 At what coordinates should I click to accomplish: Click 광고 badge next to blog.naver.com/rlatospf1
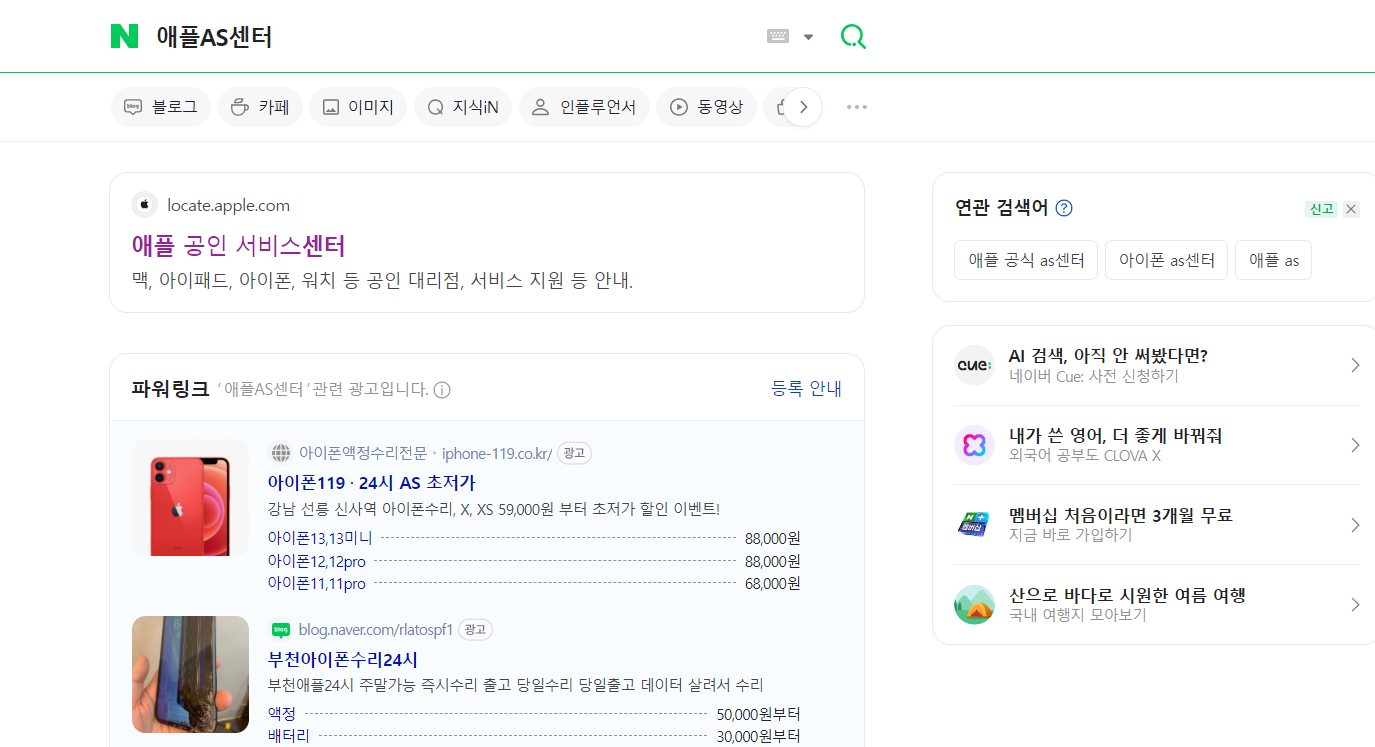(475, 630)
